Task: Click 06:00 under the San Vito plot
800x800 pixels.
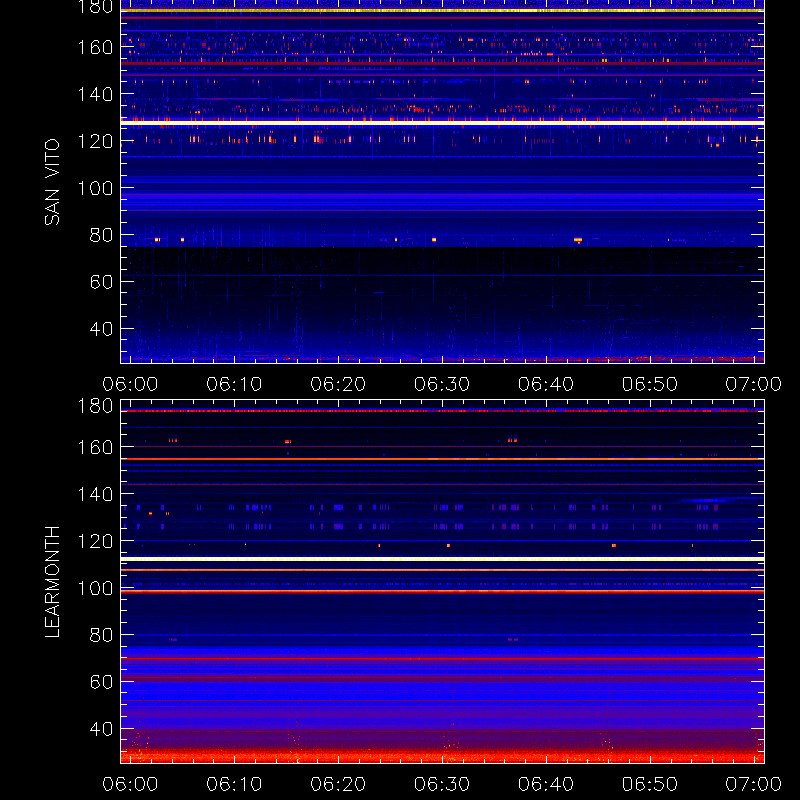Action: [130, 384]
